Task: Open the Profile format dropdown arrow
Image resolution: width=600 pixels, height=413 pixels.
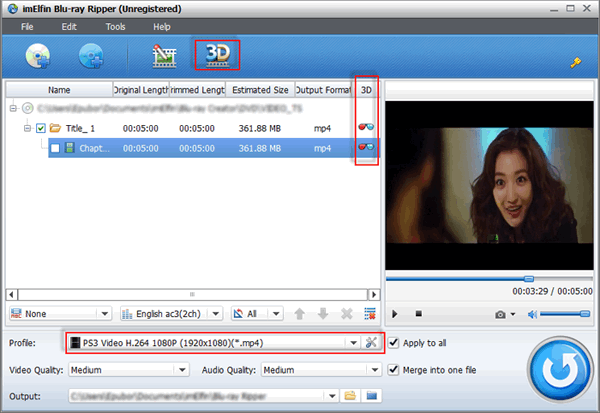Action: pyautogui.click(x=354, y=343)
